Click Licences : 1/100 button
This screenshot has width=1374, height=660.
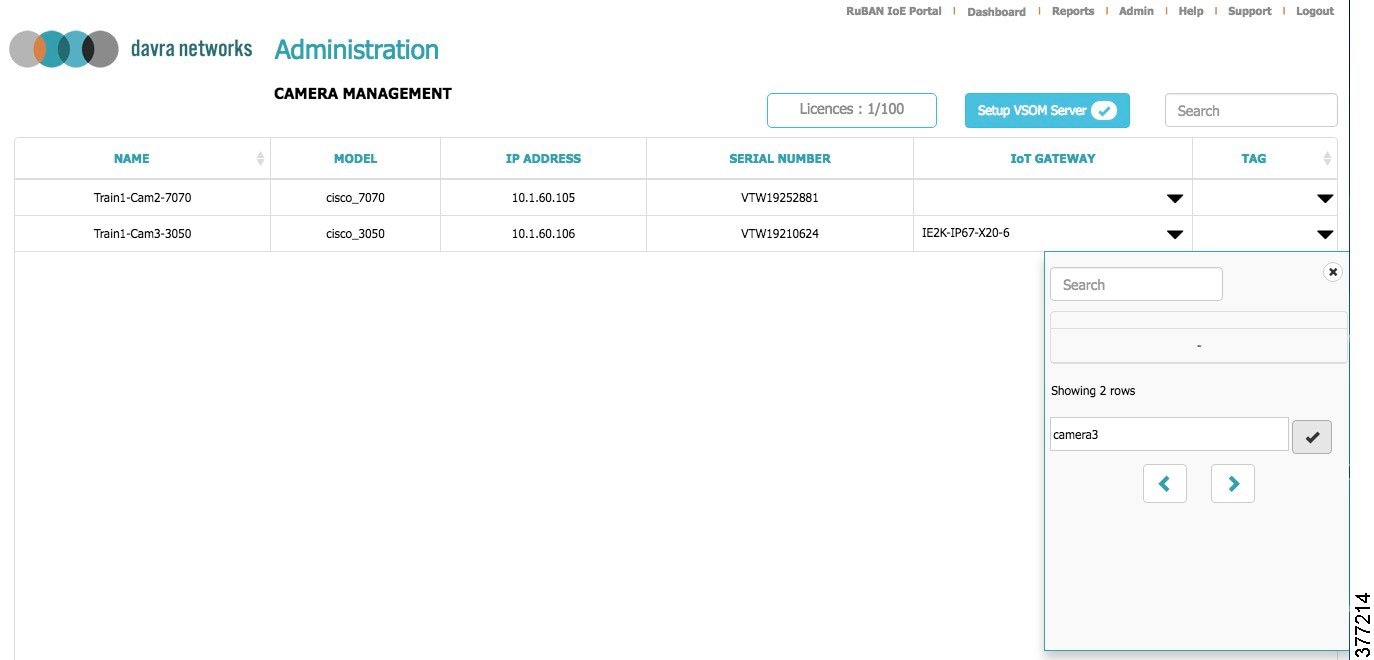(x=852, y=110)
